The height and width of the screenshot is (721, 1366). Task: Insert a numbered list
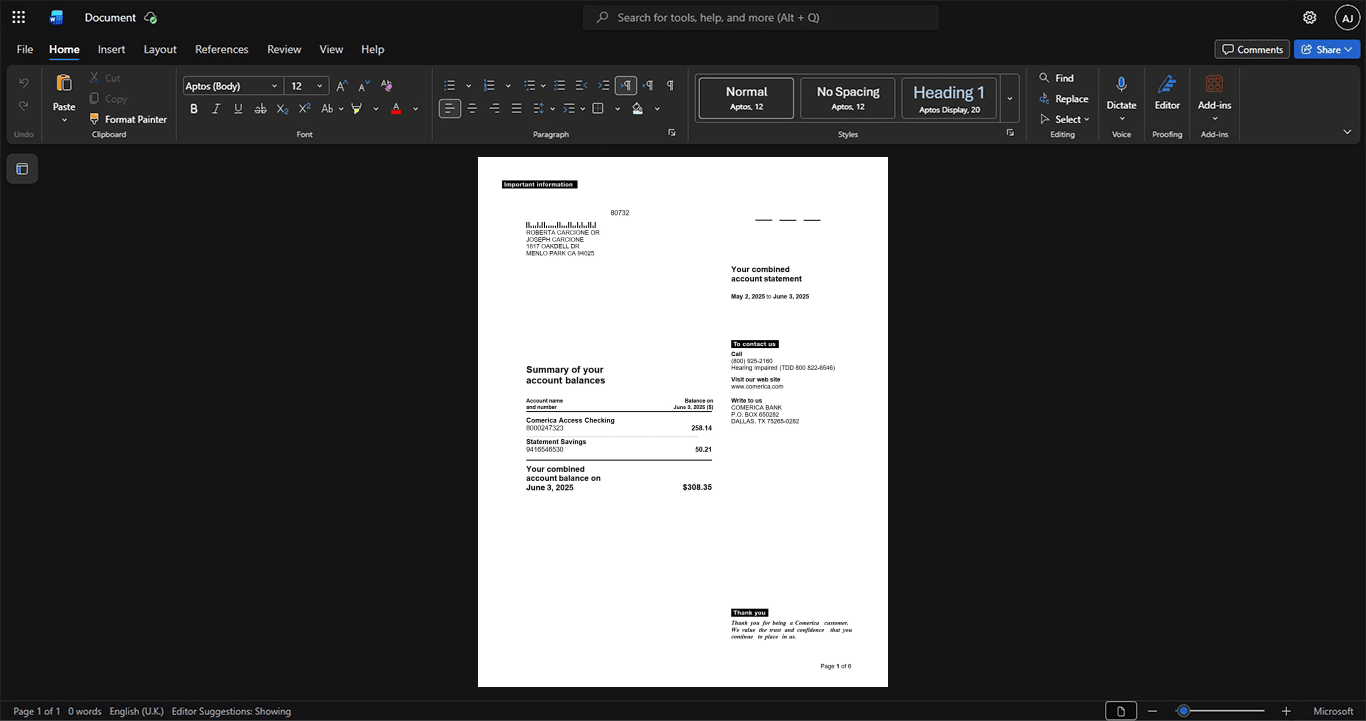pos(489,86)
